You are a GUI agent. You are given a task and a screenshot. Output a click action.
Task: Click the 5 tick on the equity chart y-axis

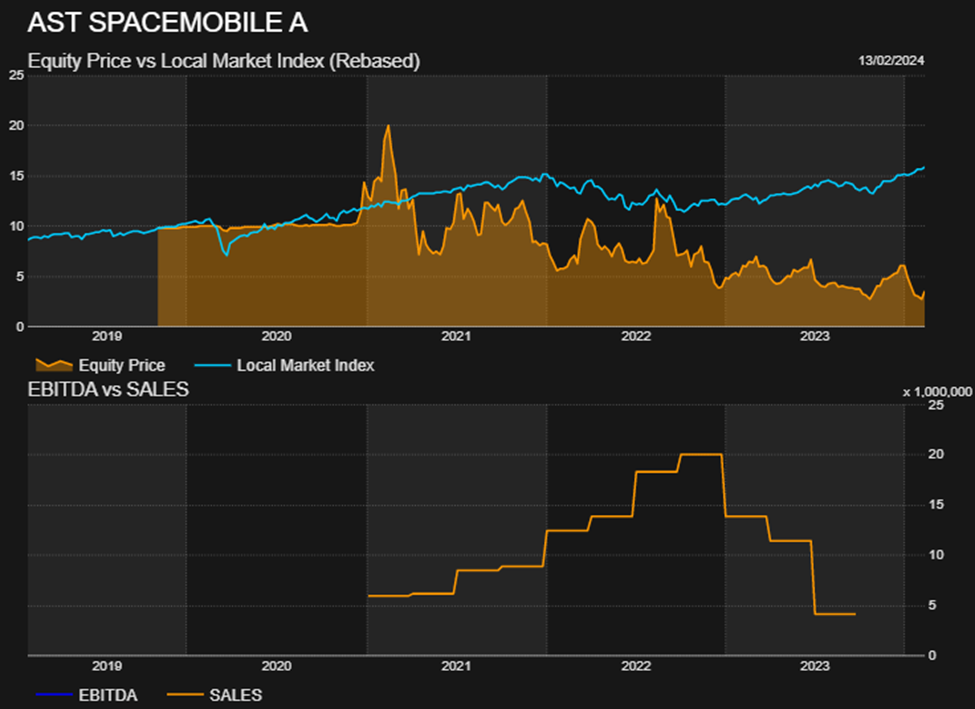click(x=21, y=277)
